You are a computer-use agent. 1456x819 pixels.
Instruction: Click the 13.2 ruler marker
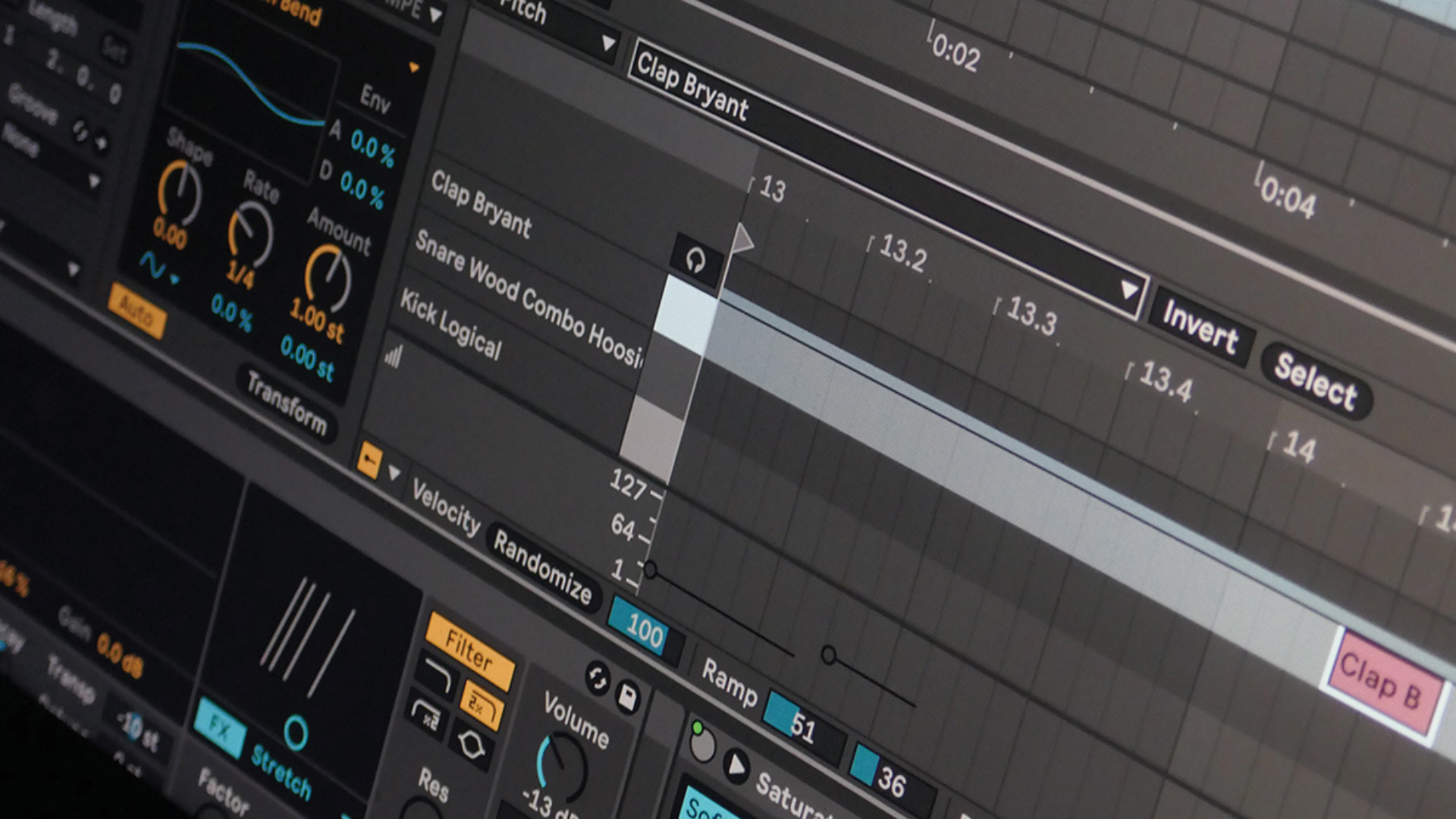point(902,252)
